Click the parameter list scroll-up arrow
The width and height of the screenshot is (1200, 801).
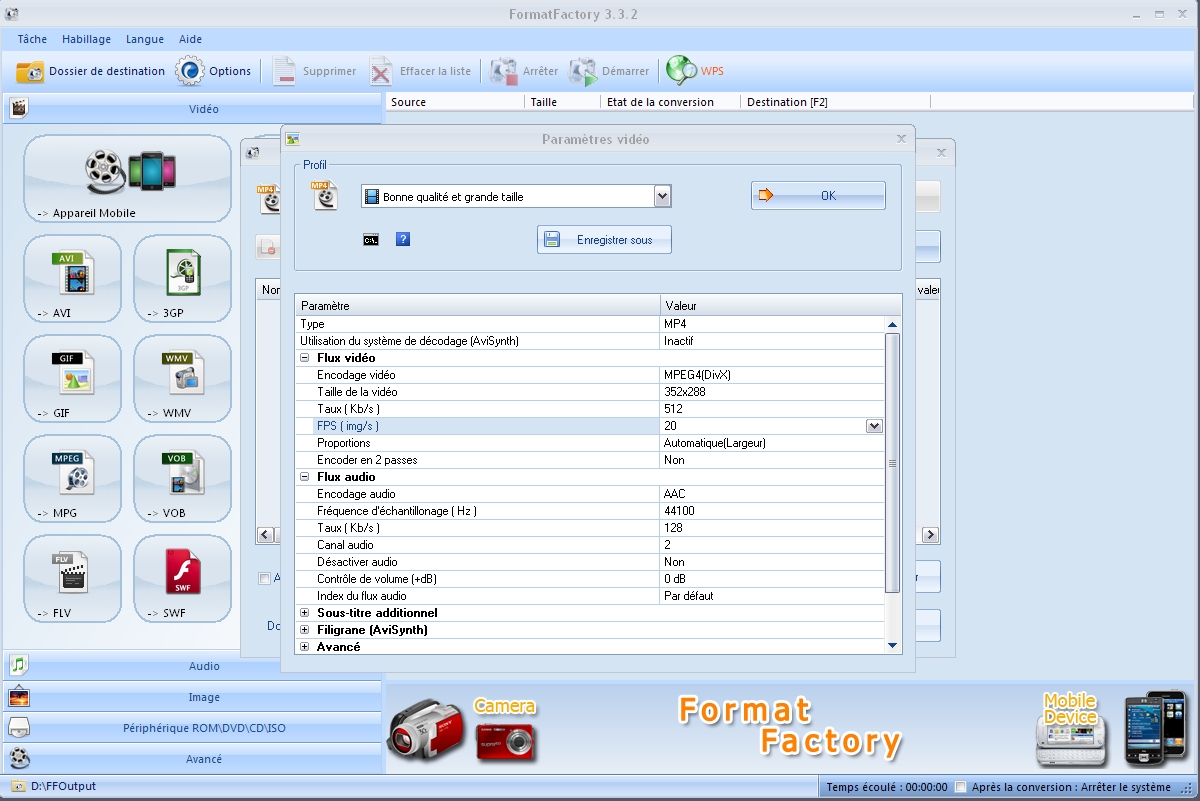click(893, 325)
